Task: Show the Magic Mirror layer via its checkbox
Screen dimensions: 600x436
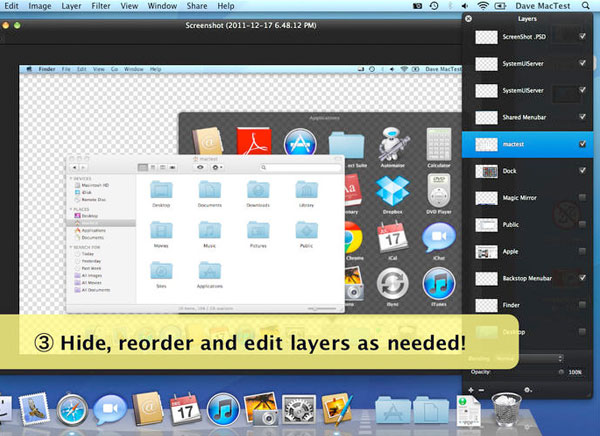Action: pos(582,198)
